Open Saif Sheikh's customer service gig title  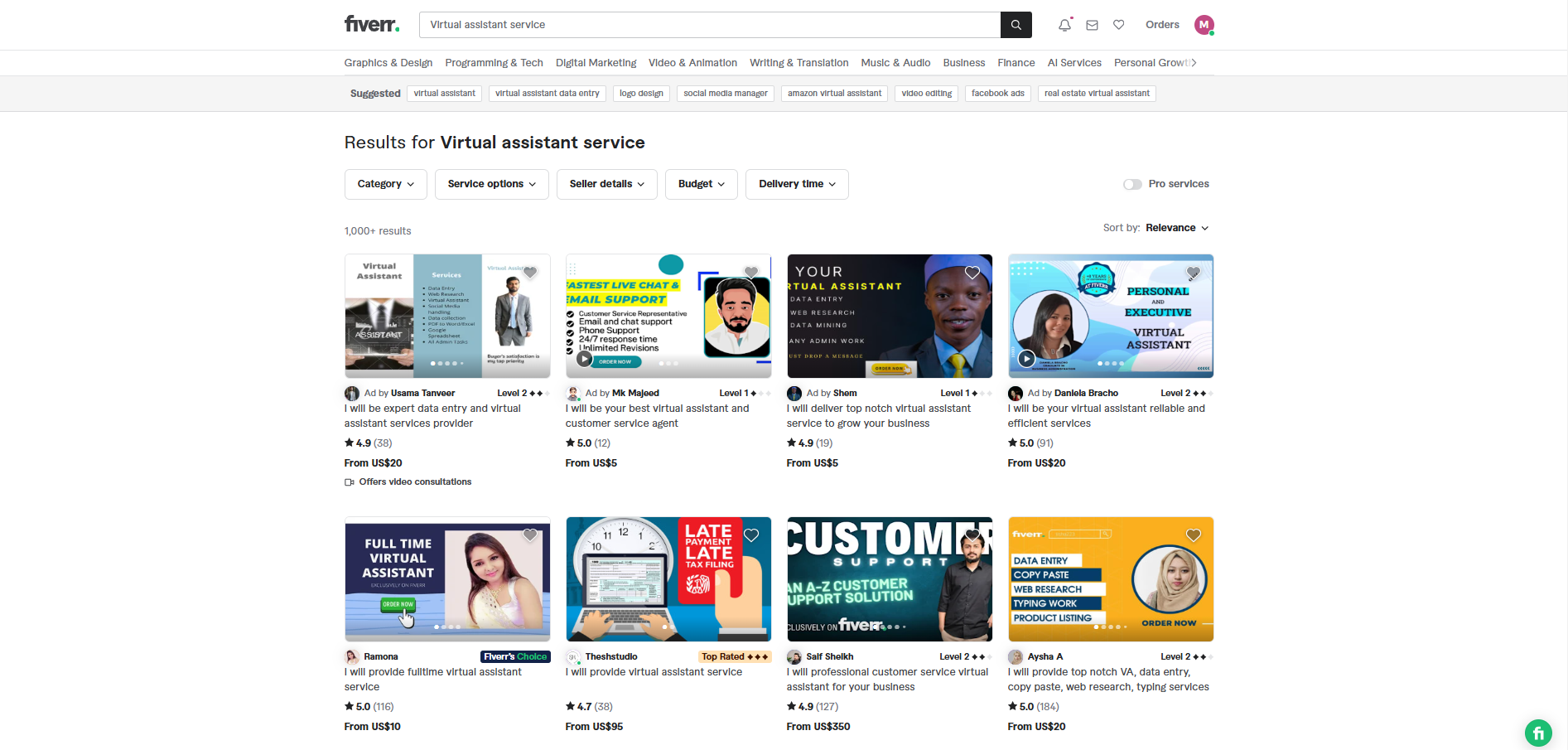(x=888, y=680)
